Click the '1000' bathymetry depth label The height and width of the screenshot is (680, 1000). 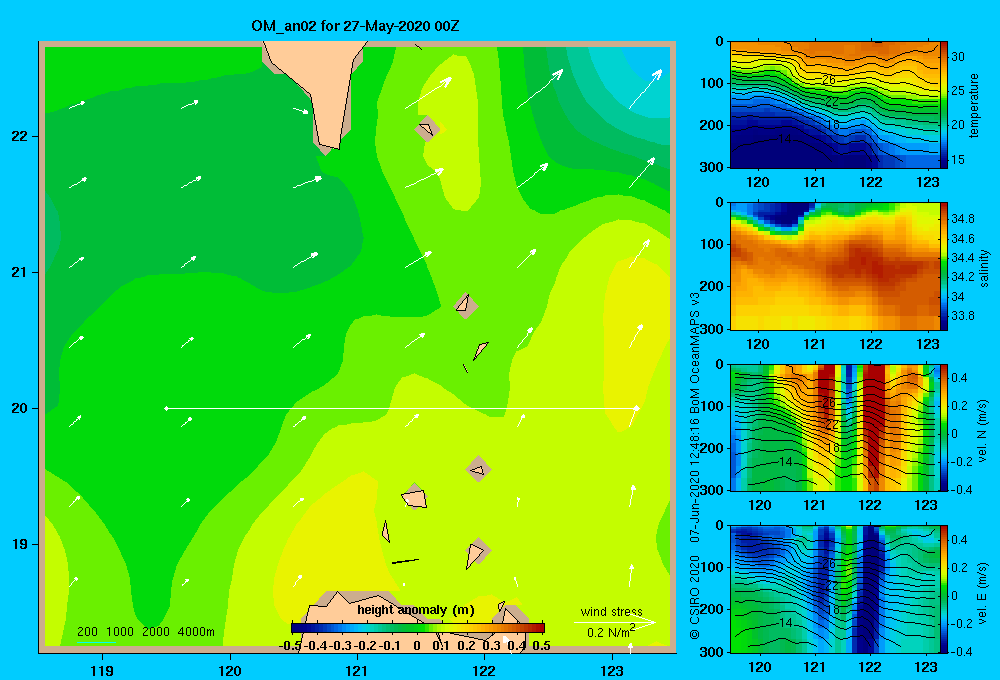pyautogui.click(x=120, y=632)
